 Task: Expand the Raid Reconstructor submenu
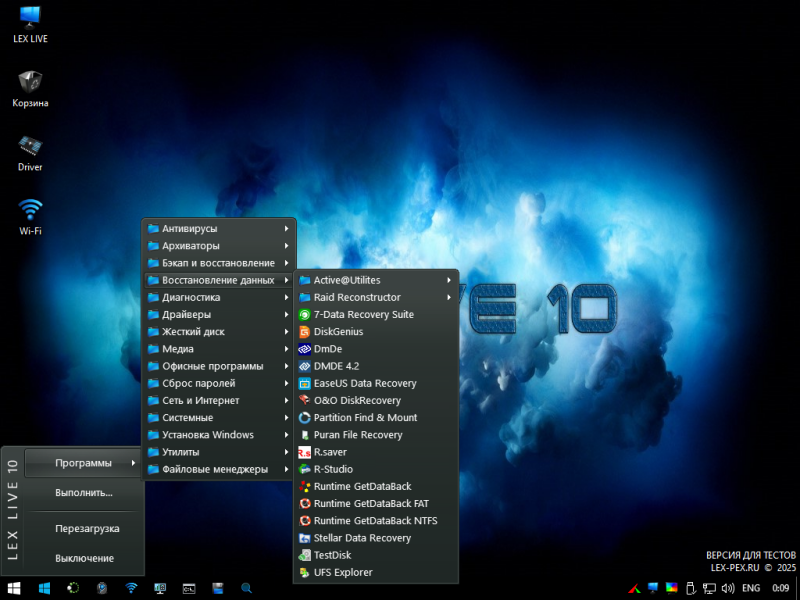pos(357,297)
